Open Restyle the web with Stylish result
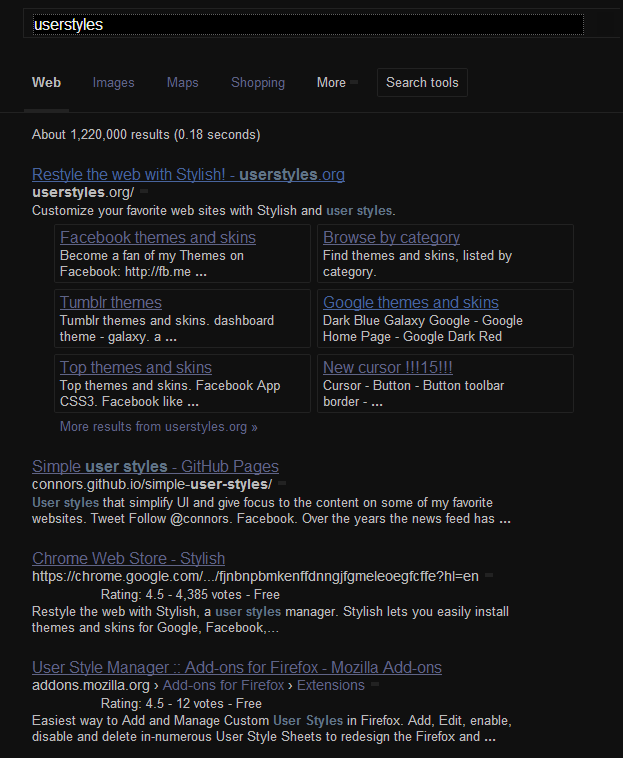The width and height of the screenshot is (623, 758). click(188, 174)
